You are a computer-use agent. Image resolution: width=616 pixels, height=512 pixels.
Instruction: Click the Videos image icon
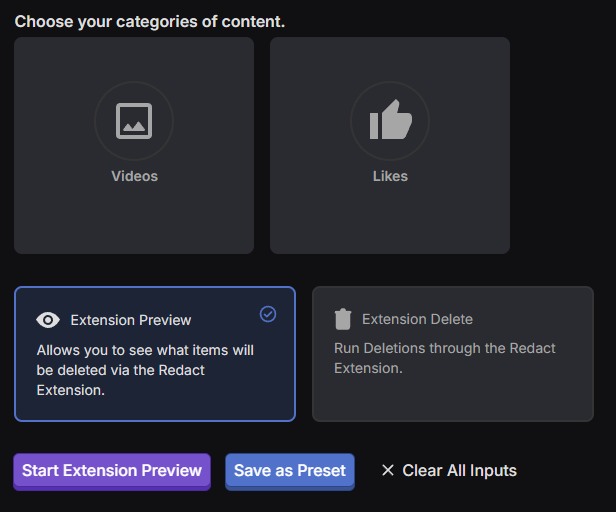(134, 121)
